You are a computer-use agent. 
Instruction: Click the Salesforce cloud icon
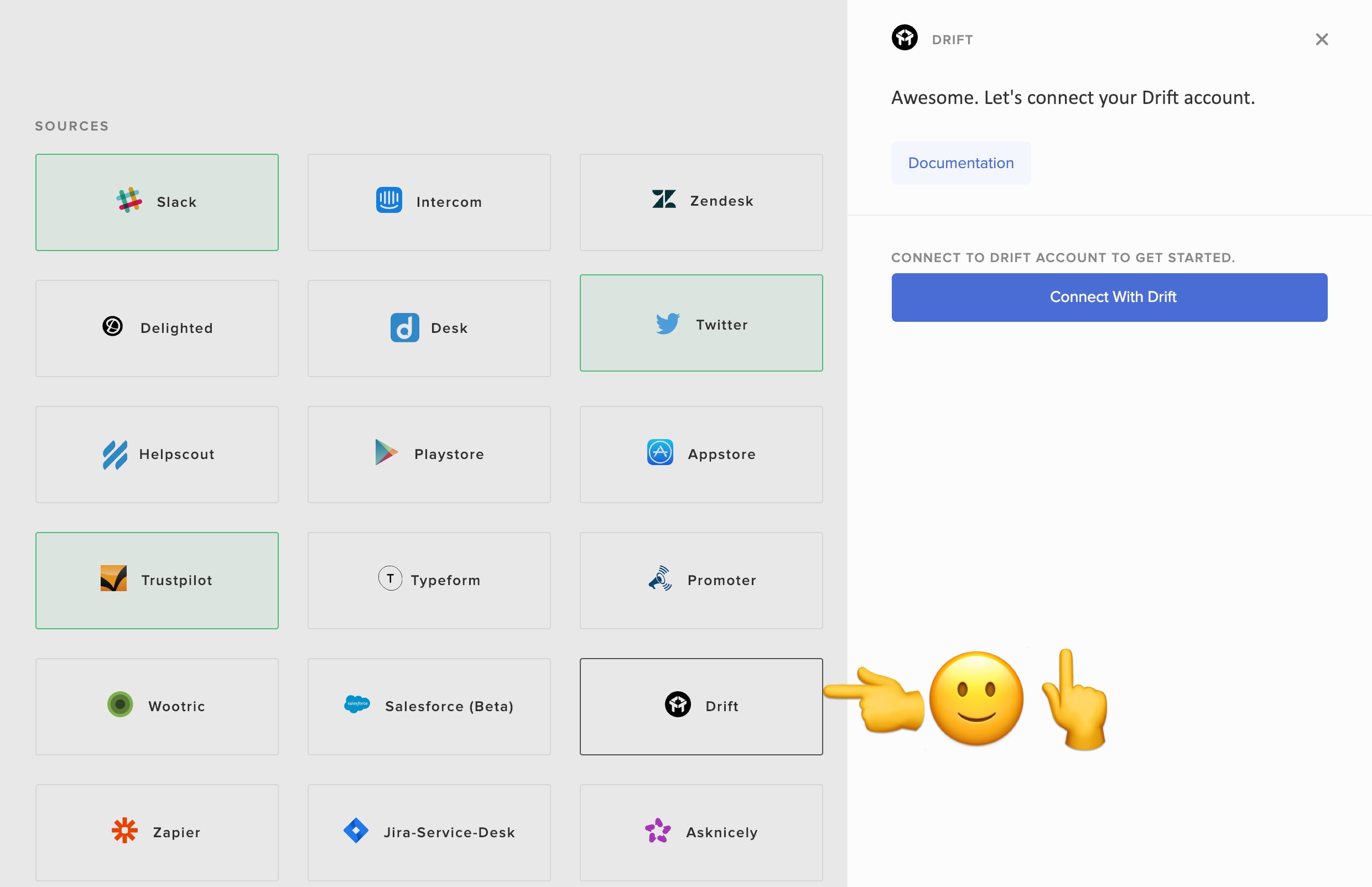pos(357,704)
